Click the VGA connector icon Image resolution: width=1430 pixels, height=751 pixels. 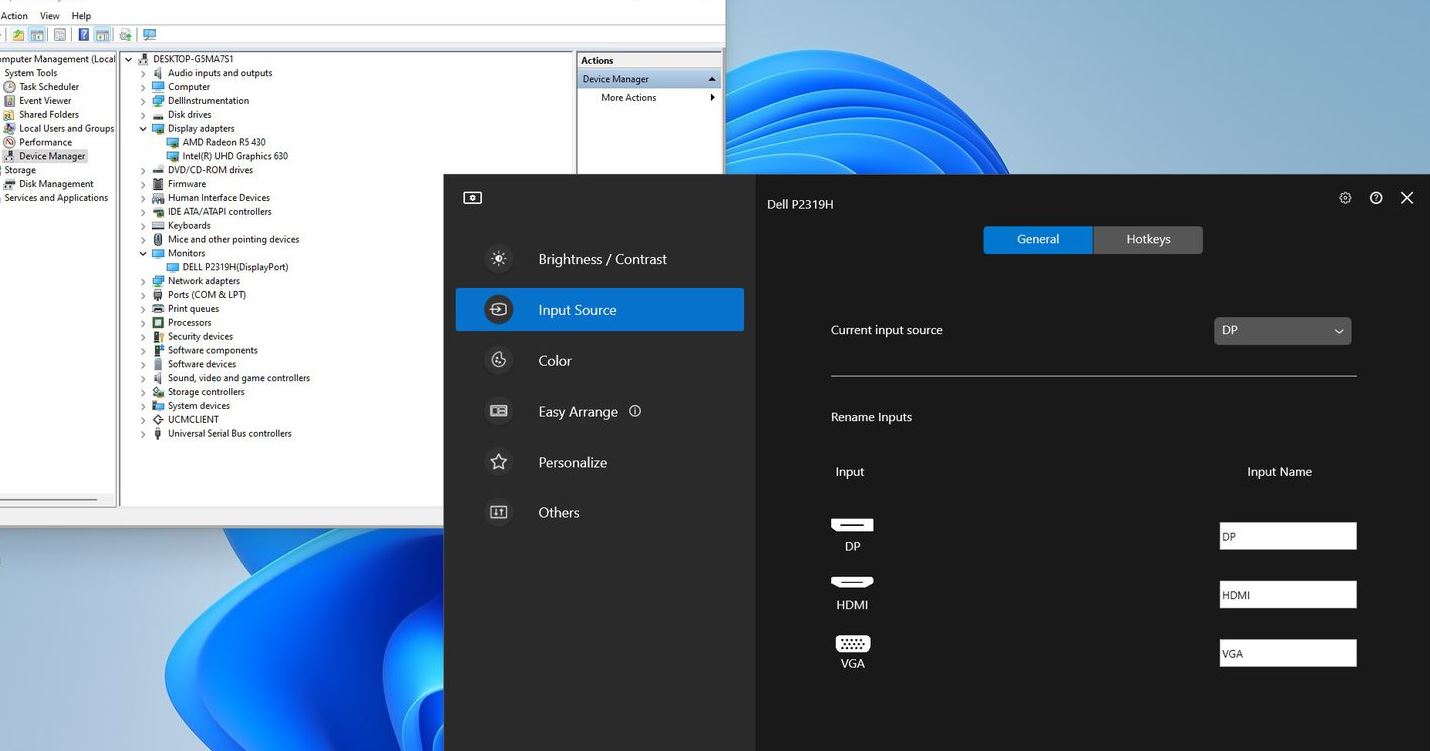click(852, 644)
